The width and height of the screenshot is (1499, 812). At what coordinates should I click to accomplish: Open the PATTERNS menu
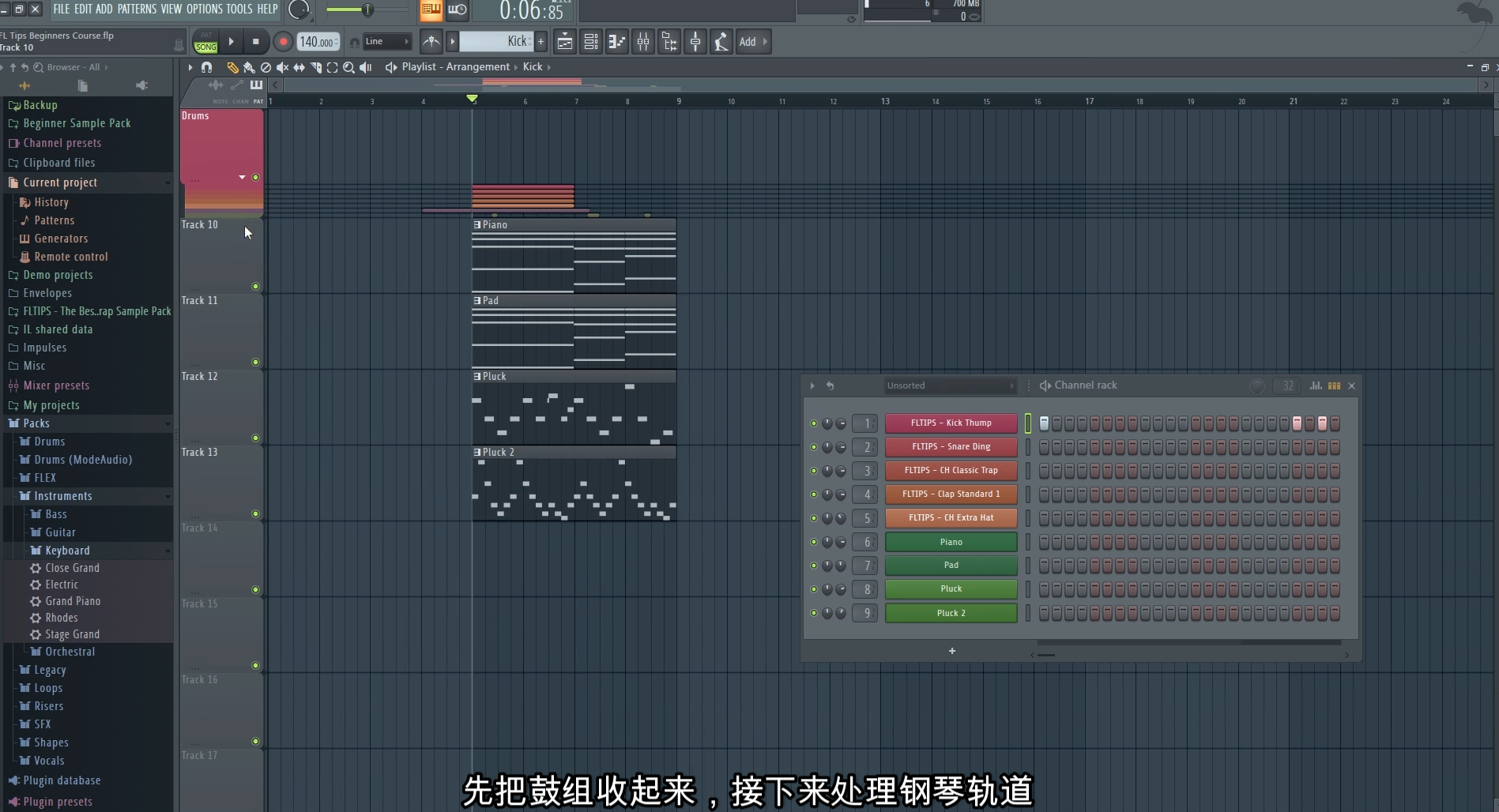click(x=137, y=9)
